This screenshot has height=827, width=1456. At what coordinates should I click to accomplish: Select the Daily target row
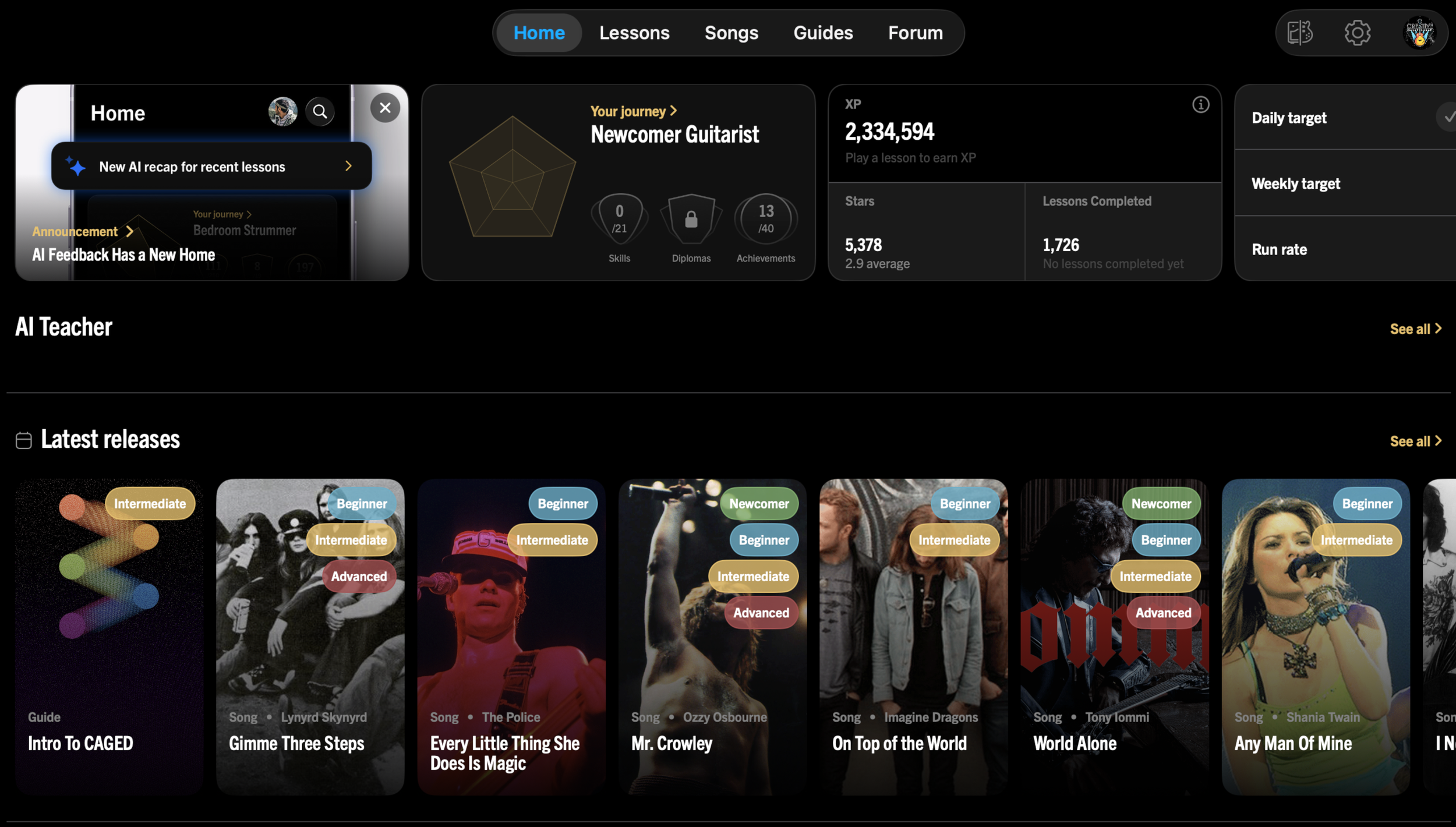(1345, 118)
